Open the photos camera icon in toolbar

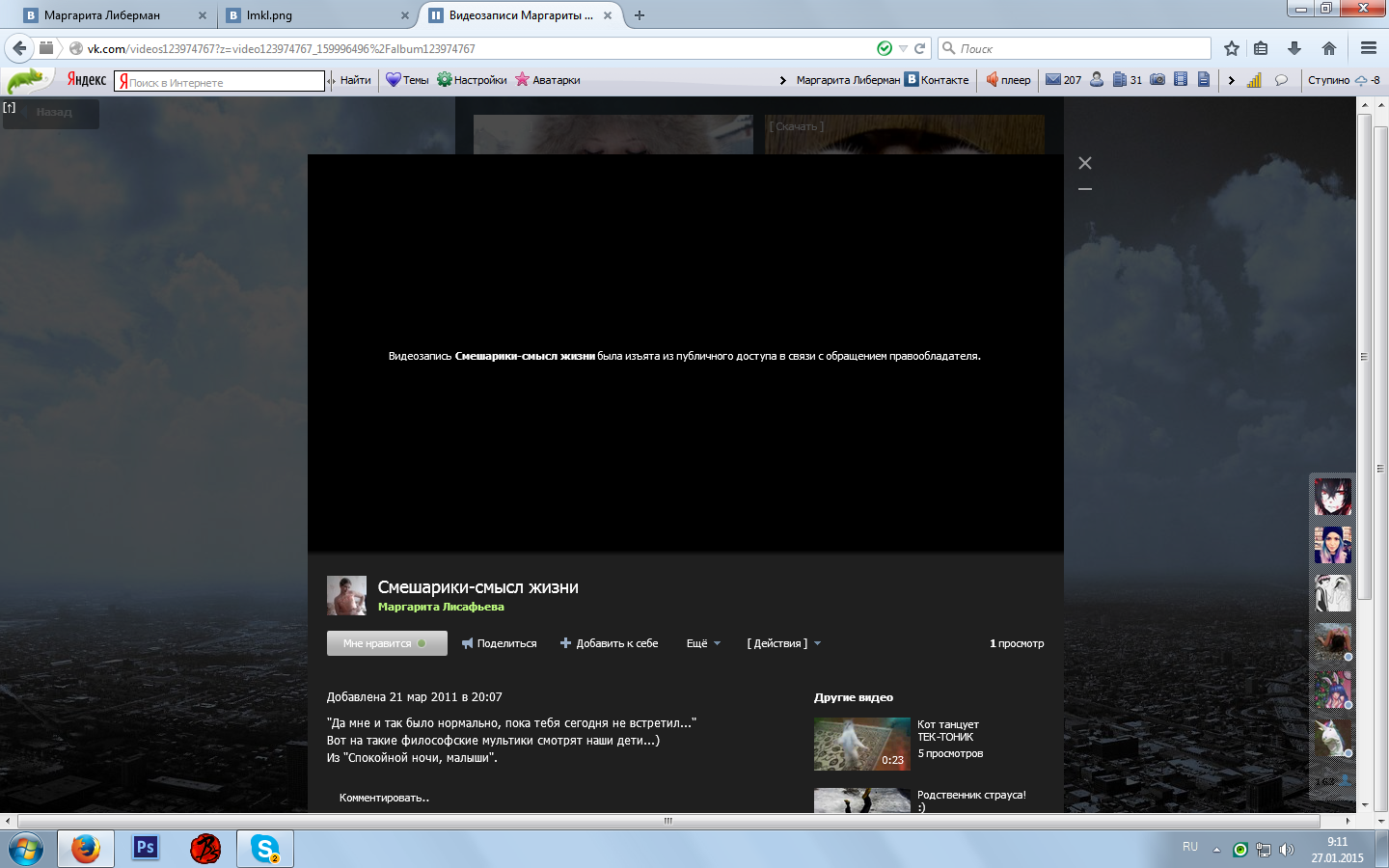pos(1157,80)
